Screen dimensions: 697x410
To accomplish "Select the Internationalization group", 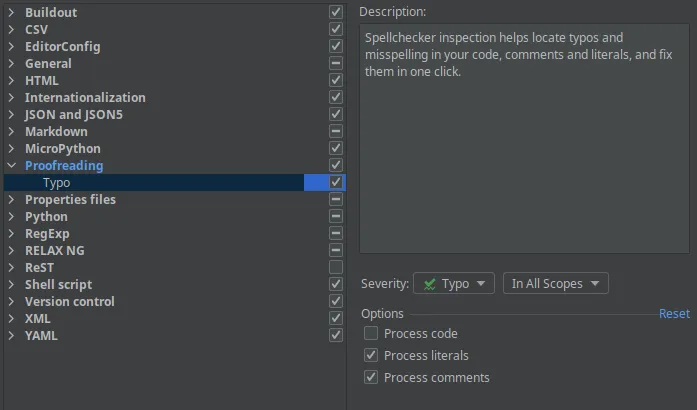I will 85,98.
